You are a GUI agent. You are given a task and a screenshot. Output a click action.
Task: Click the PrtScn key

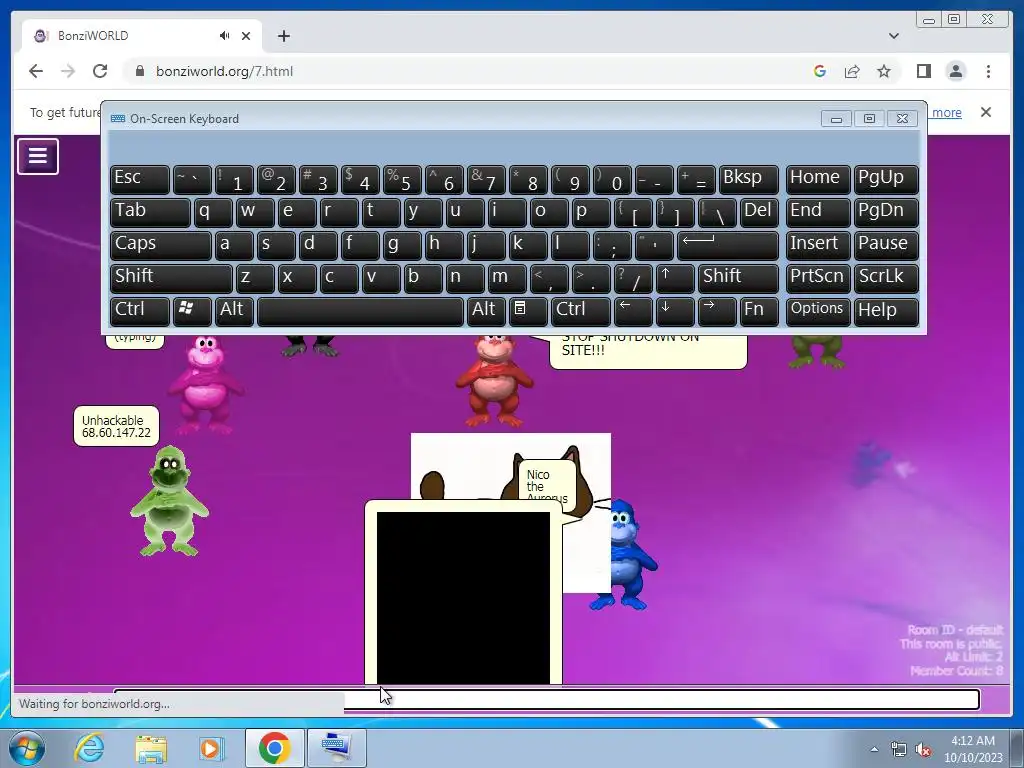click(x=818, y=278)
